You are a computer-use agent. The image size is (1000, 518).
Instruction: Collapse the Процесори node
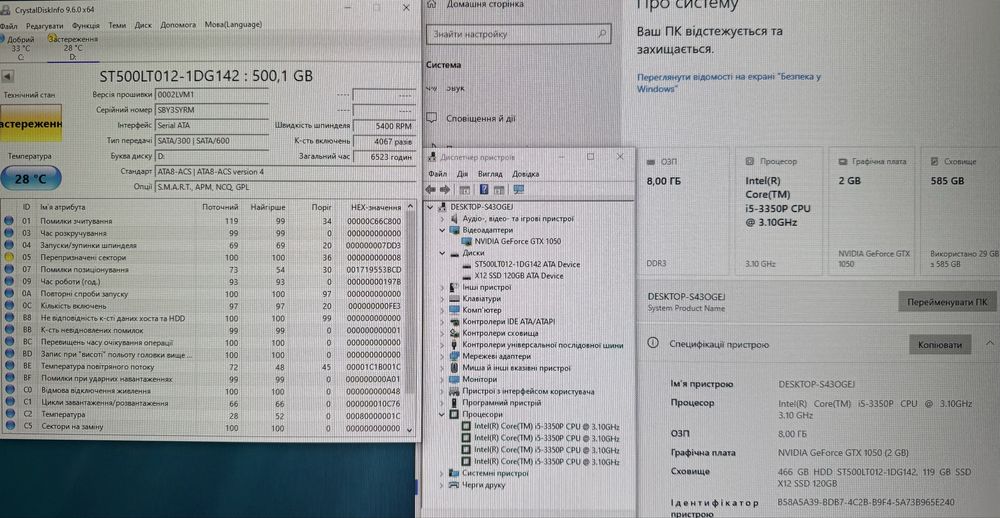[x=443, y=414]
